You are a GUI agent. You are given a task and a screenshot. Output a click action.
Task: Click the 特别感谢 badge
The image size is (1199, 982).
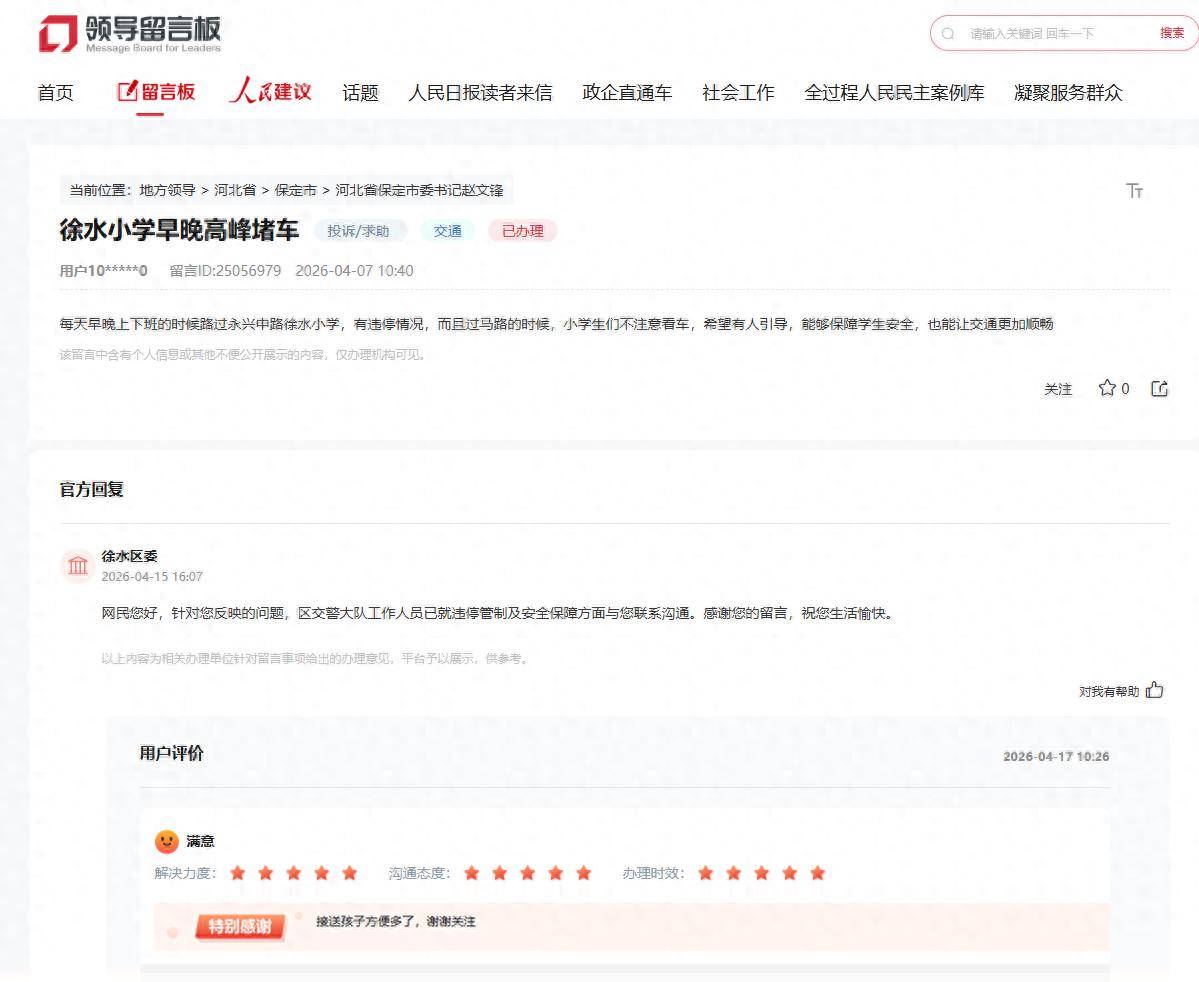[x=240, y=926]
